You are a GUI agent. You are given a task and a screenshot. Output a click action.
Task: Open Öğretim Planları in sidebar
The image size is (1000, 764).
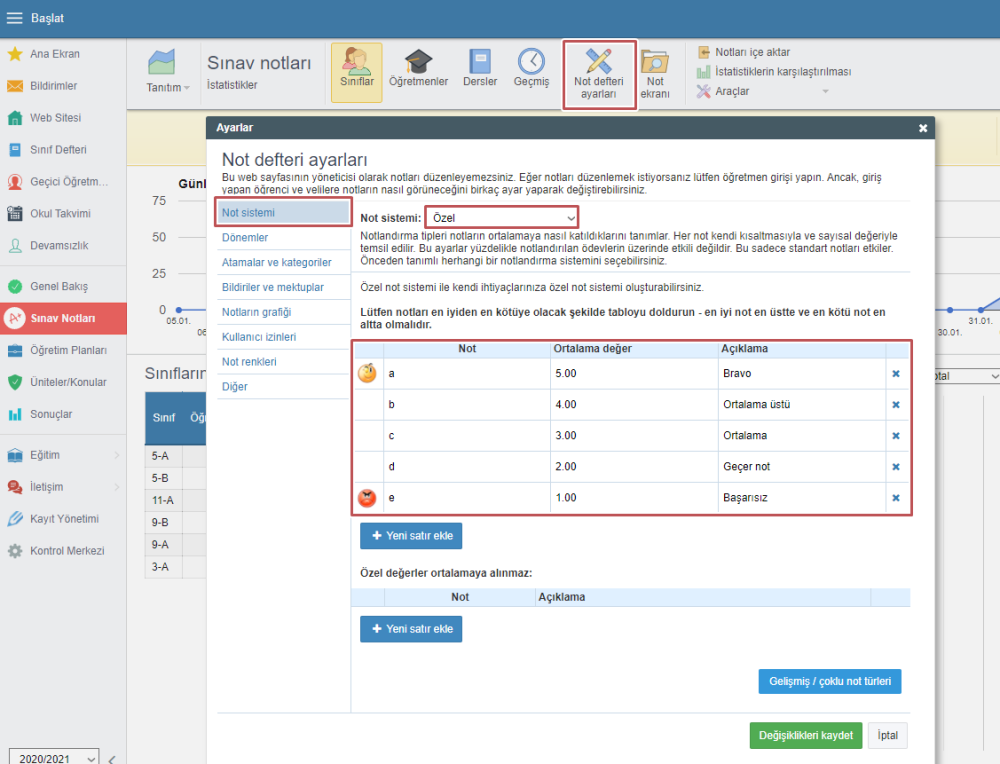[x=63, y=350]
